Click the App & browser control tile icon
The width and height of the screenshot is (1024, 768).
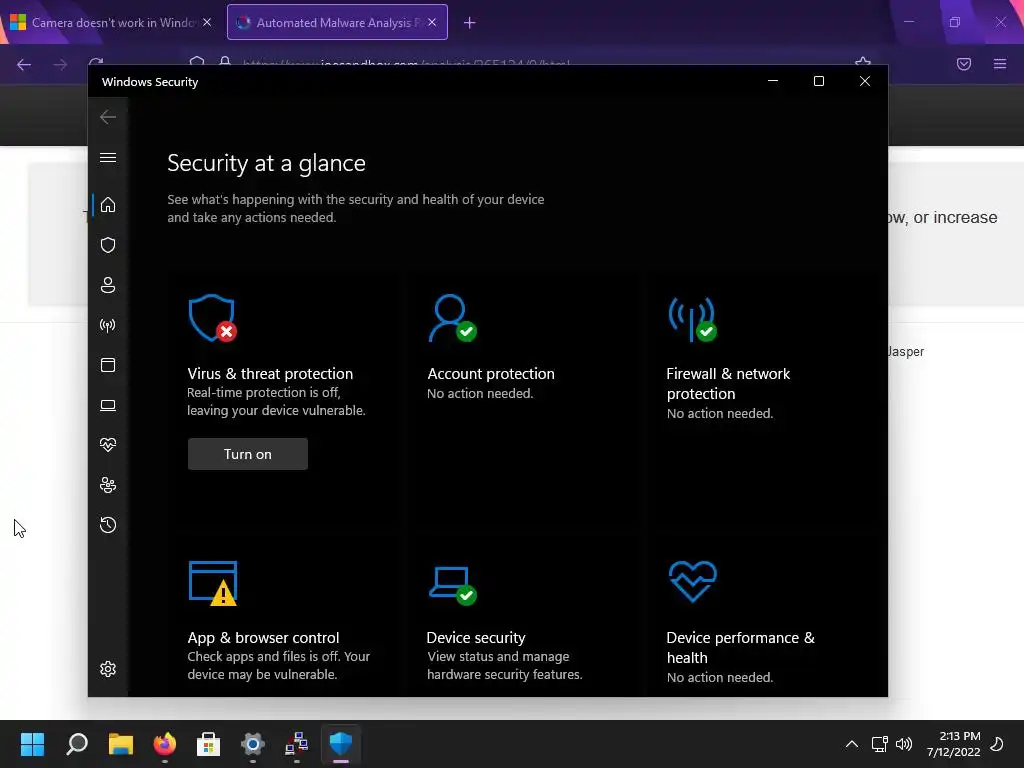pyautogui.click(x=212, y=583)
